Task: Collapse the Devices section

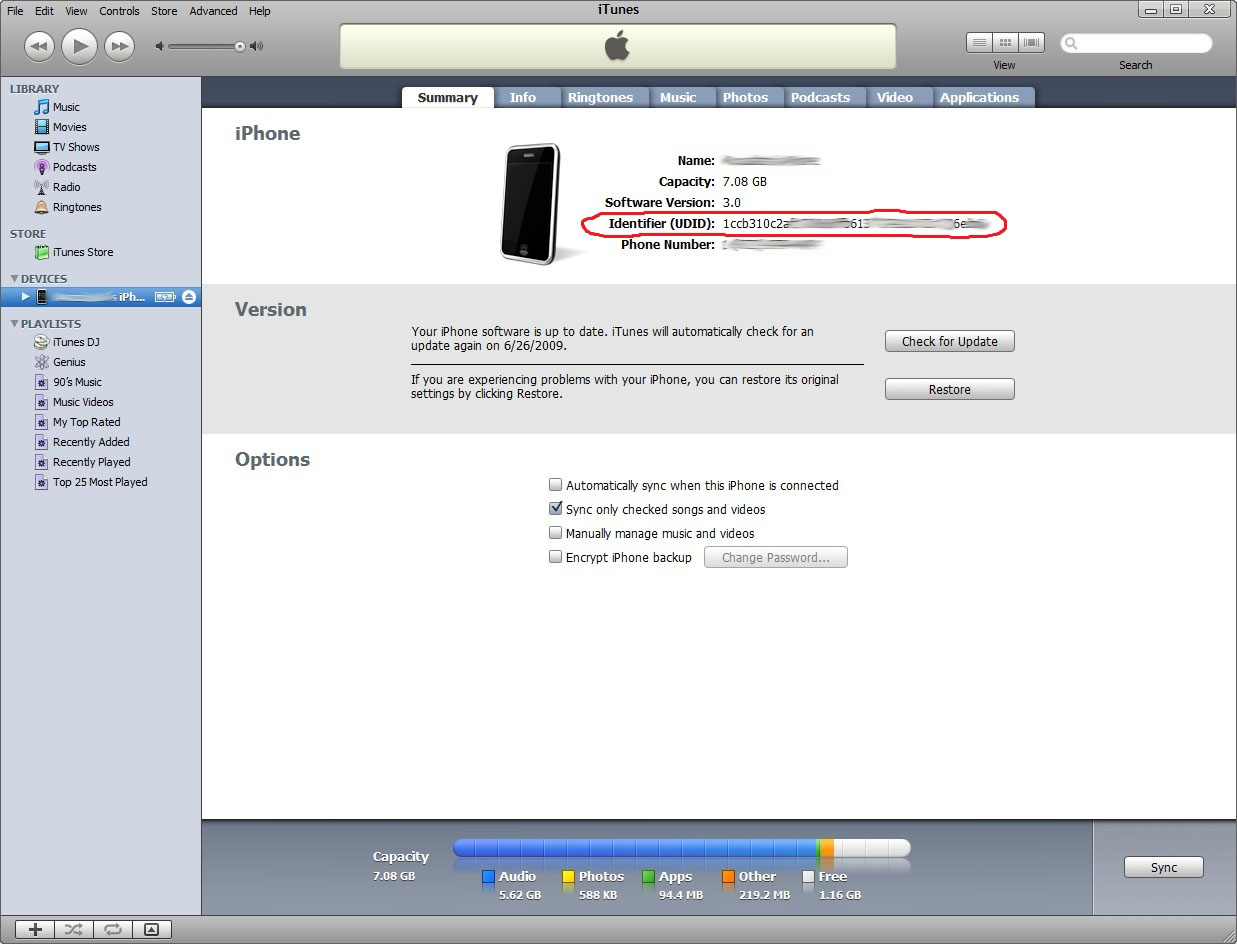Action: tap(14, 279)
